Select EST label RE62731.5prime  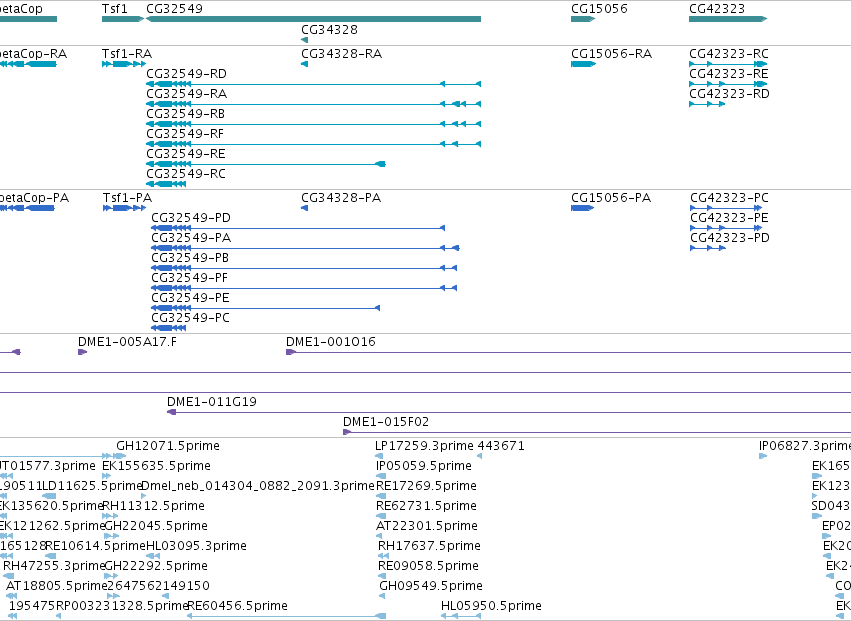(x=427, y=506)
